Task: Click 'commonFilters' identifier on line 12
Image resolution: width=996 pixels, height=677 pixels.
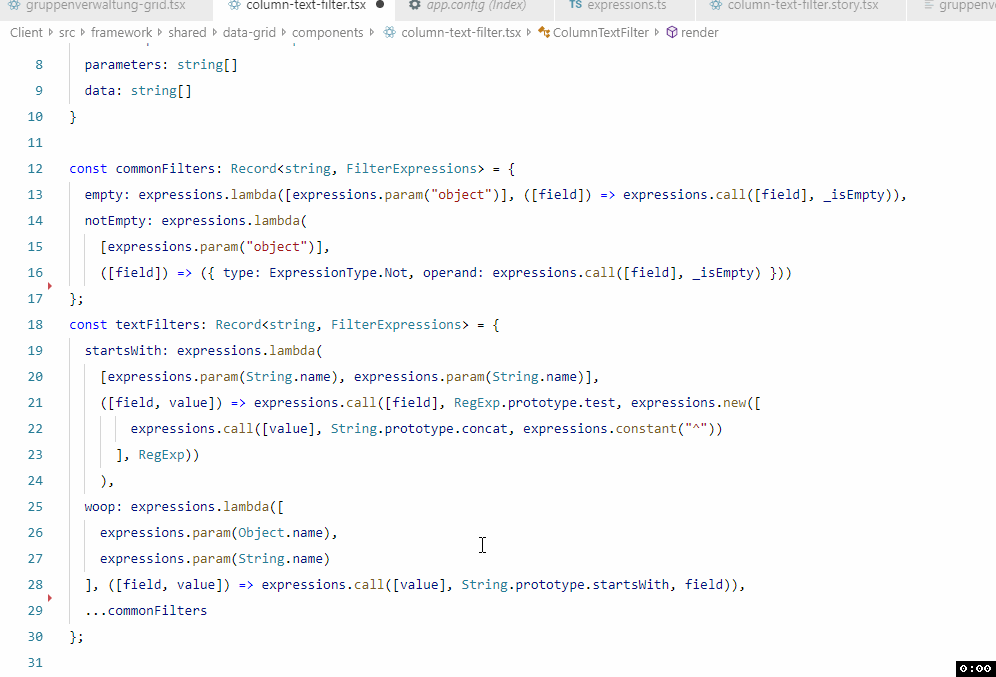Action: click(x=165, y=169)
